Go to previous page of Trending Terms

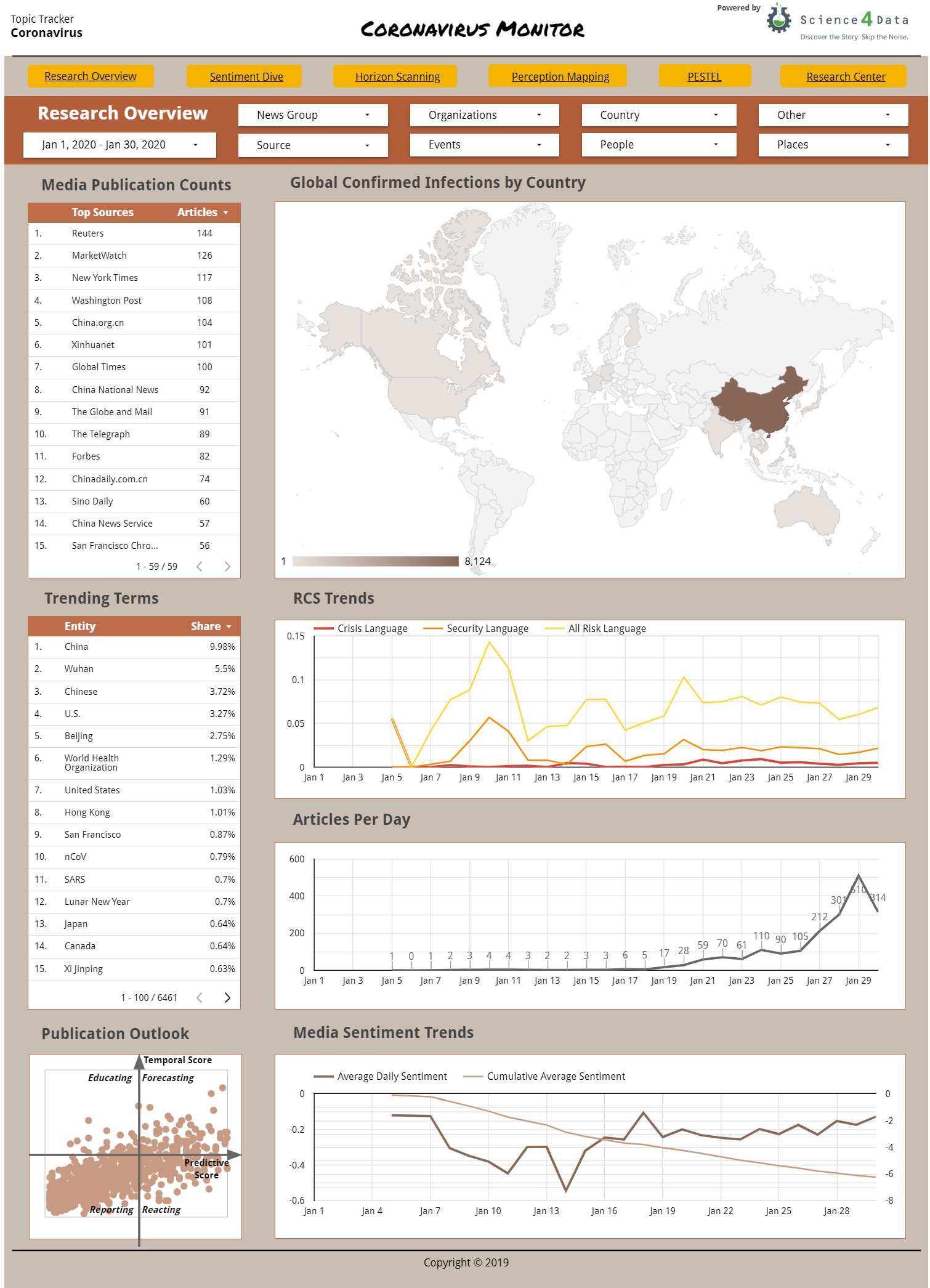point(200,997)
